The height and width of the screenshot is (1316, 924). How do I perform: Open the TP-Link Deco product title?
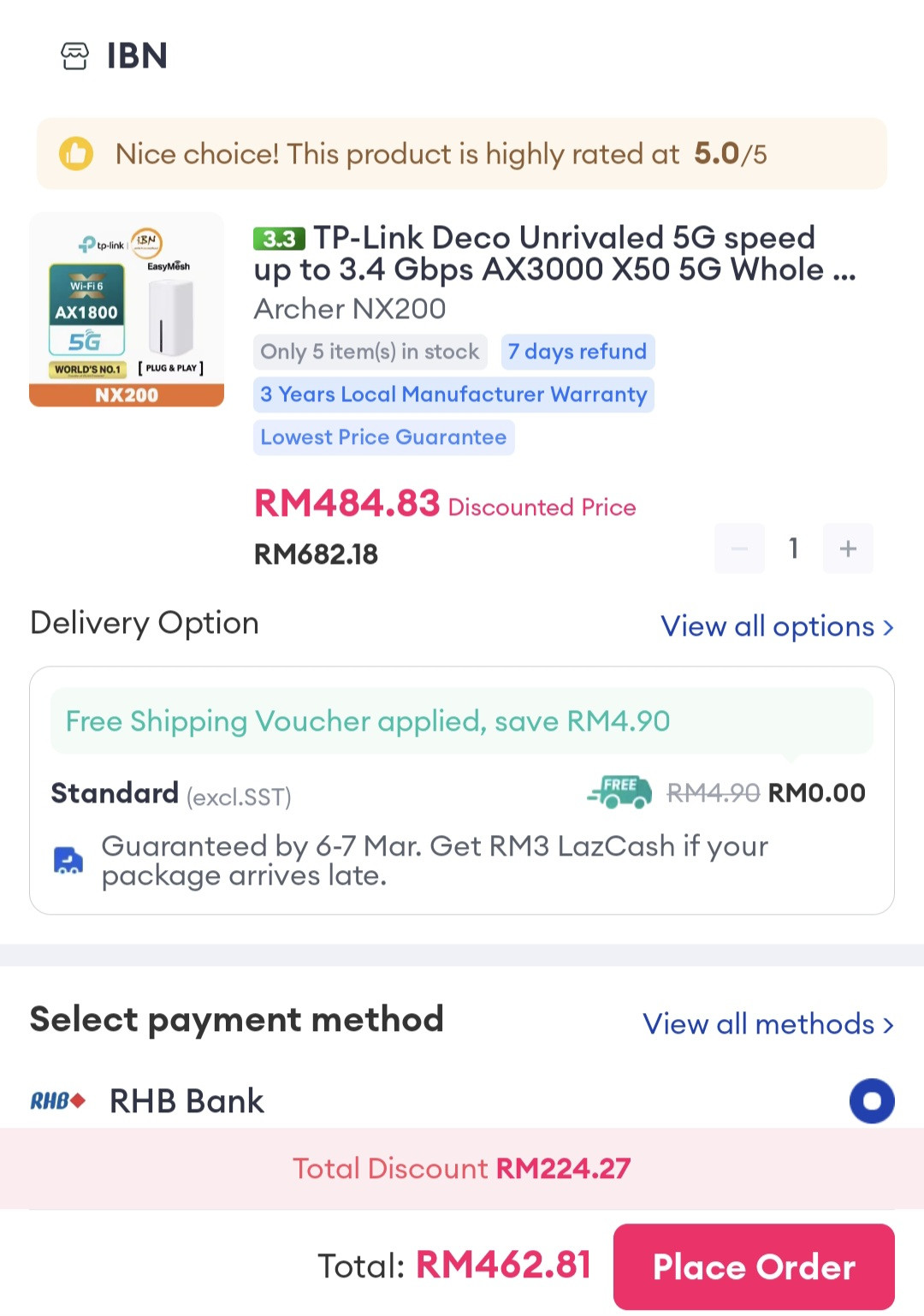click(554, 253)
